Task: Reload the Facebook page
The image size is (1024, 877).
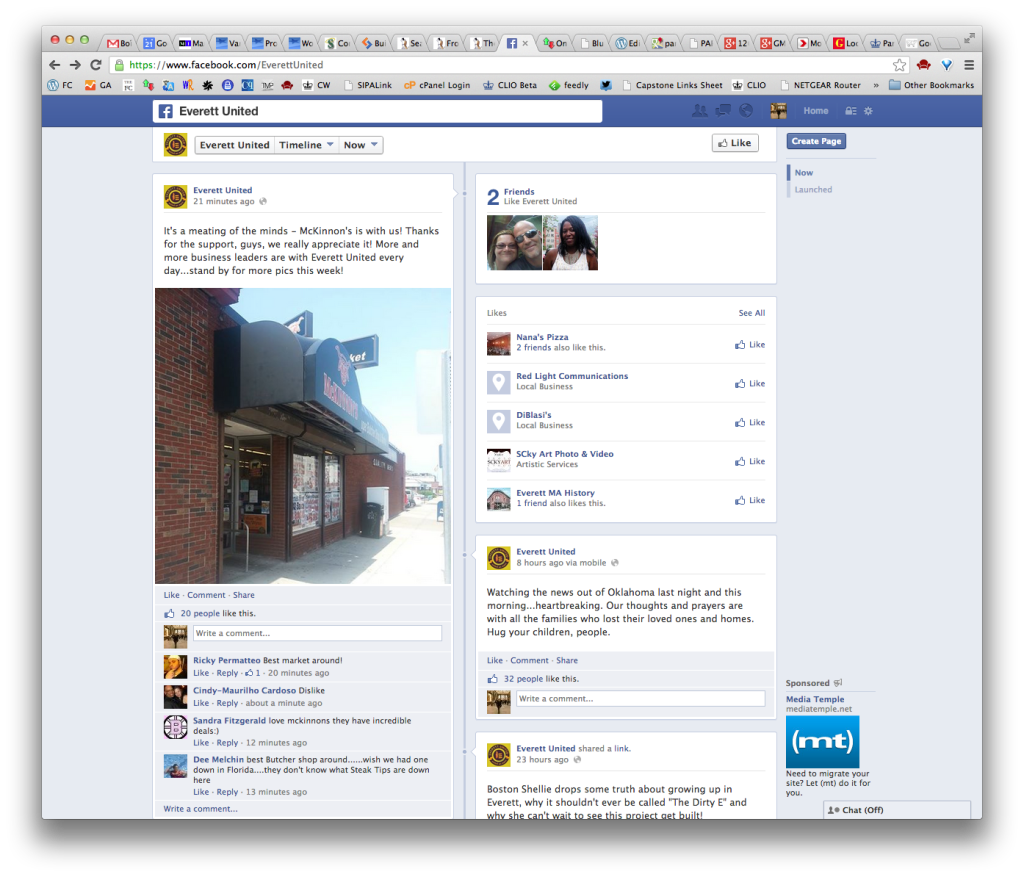Action: (x=96, y=65)
